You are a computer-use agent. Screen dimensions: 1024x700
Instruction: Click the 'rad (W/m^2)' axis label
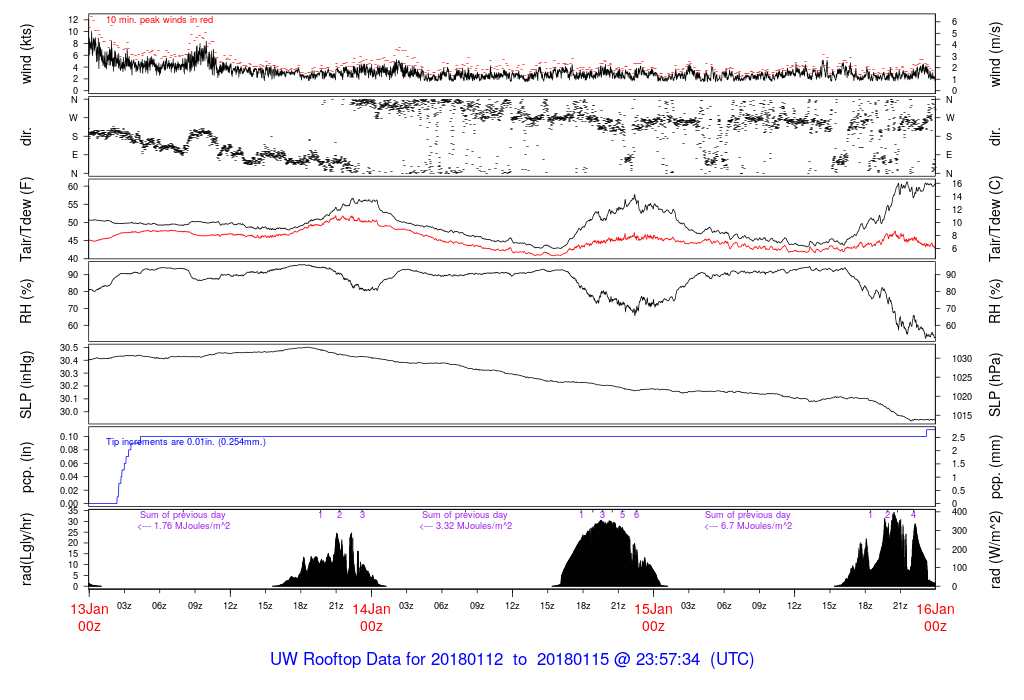click(995, 550)
